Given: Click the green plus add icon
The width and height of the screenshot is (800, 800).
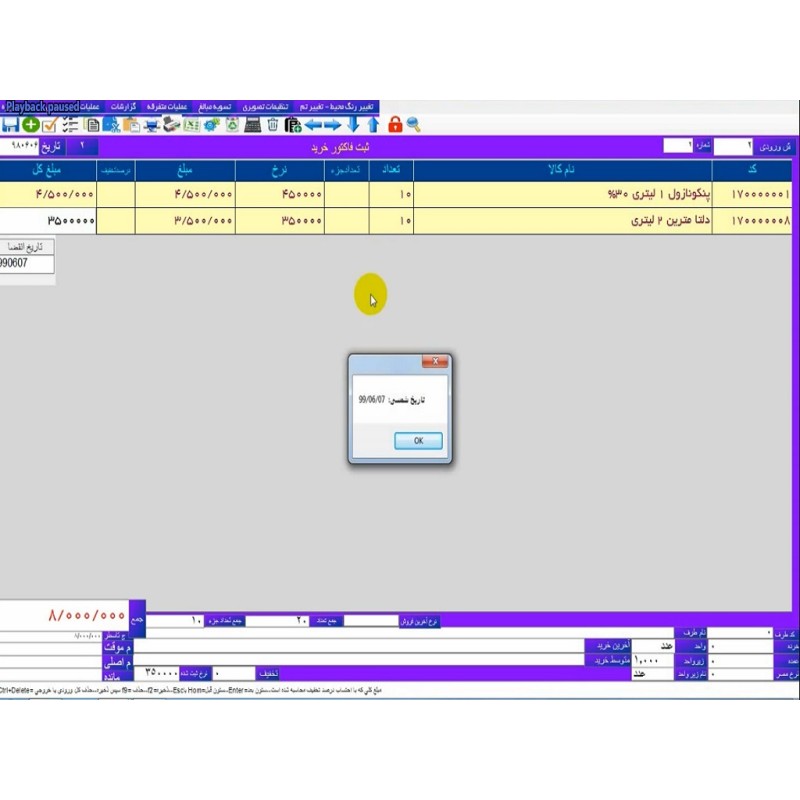Looking at the screenshot, I should click(x=30, y=125).
